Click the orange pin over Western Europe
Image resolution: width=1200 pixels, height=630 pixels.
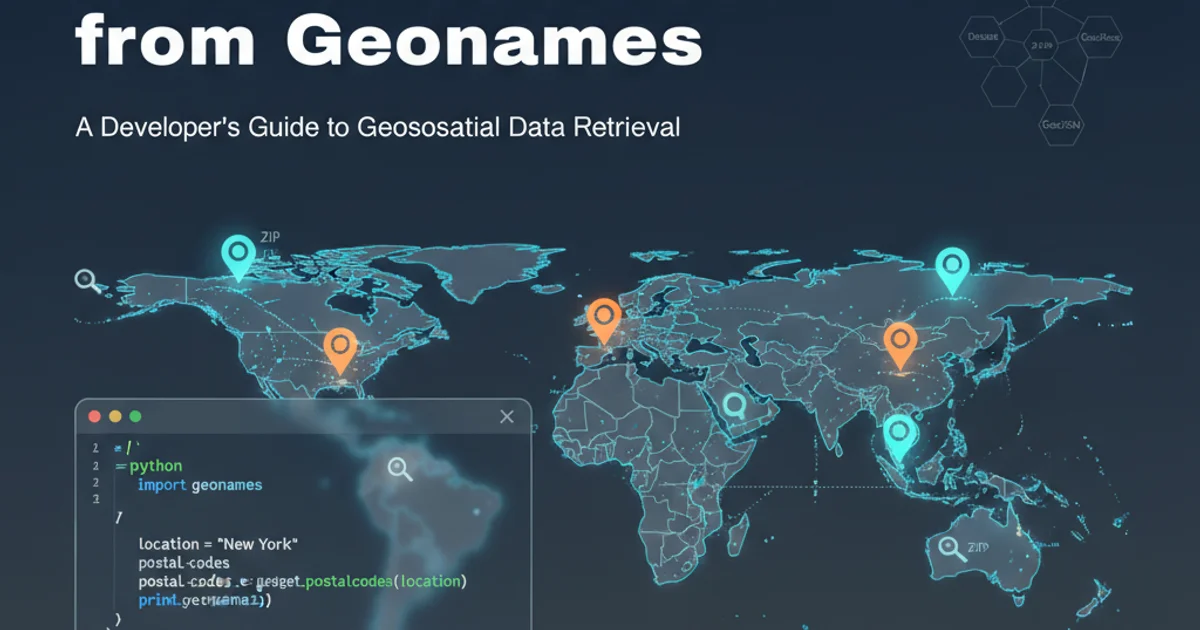click(x=603, y=317)
